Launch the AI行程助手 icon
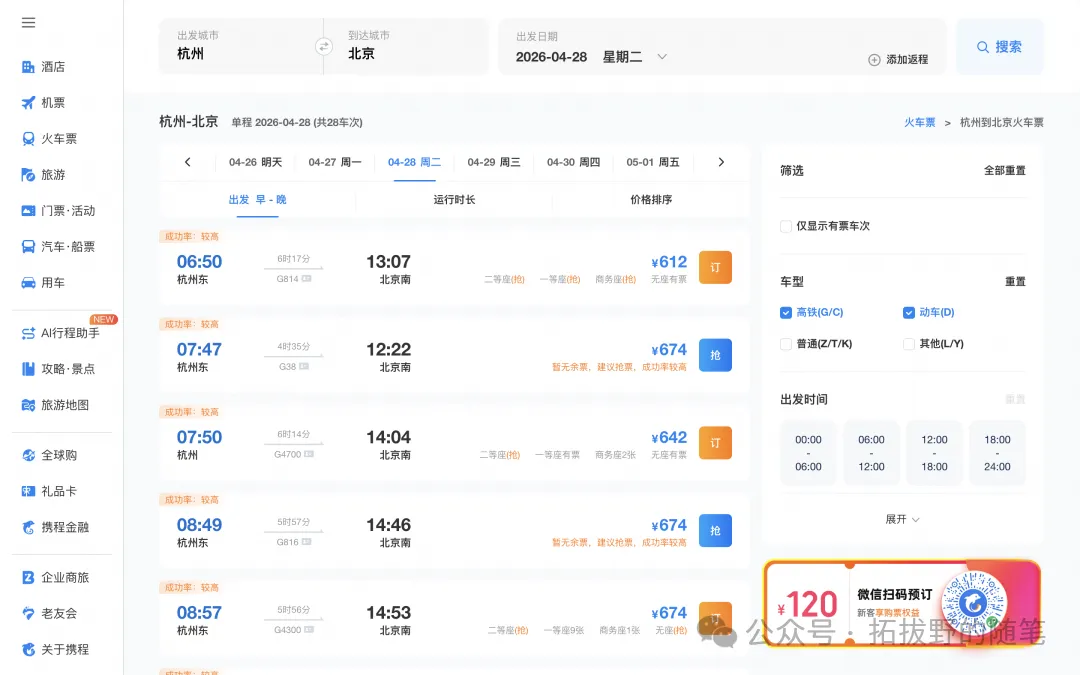 tap(28, 333)
